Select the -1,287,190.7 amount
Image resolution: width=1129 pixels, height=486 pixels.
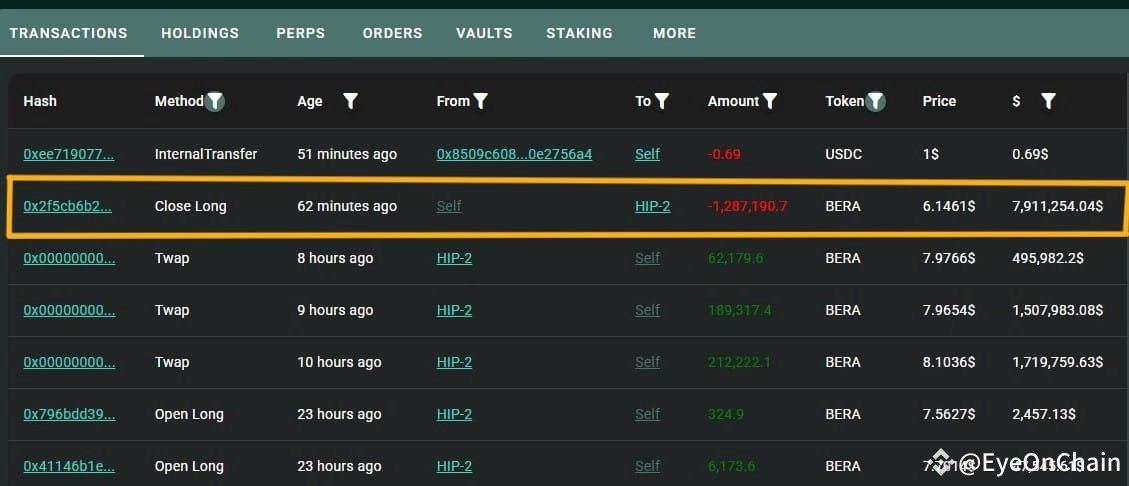747,206
